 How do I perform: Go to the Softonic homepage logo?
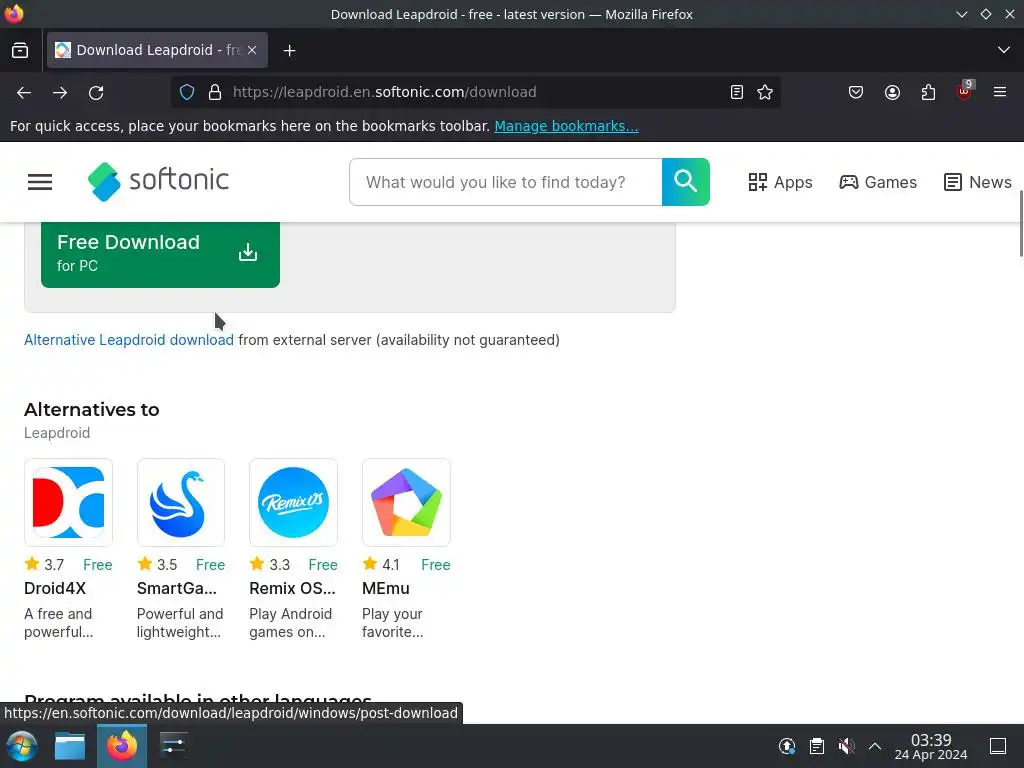[158, 182]
